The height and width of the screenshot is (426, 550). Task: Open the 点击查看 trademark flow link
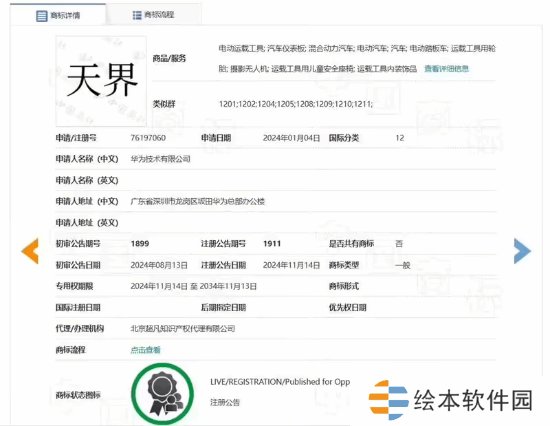[x=146, y=350]
